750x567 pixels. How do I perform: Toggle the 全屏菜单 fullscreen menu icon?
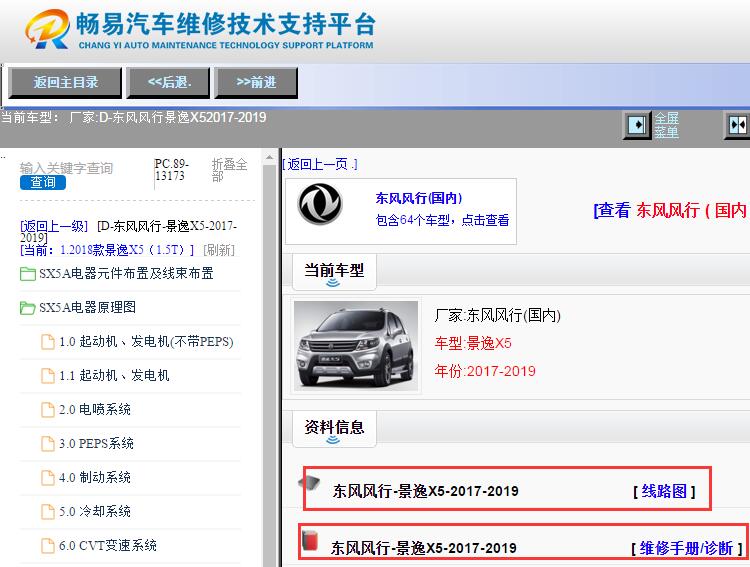pos(637,125)
